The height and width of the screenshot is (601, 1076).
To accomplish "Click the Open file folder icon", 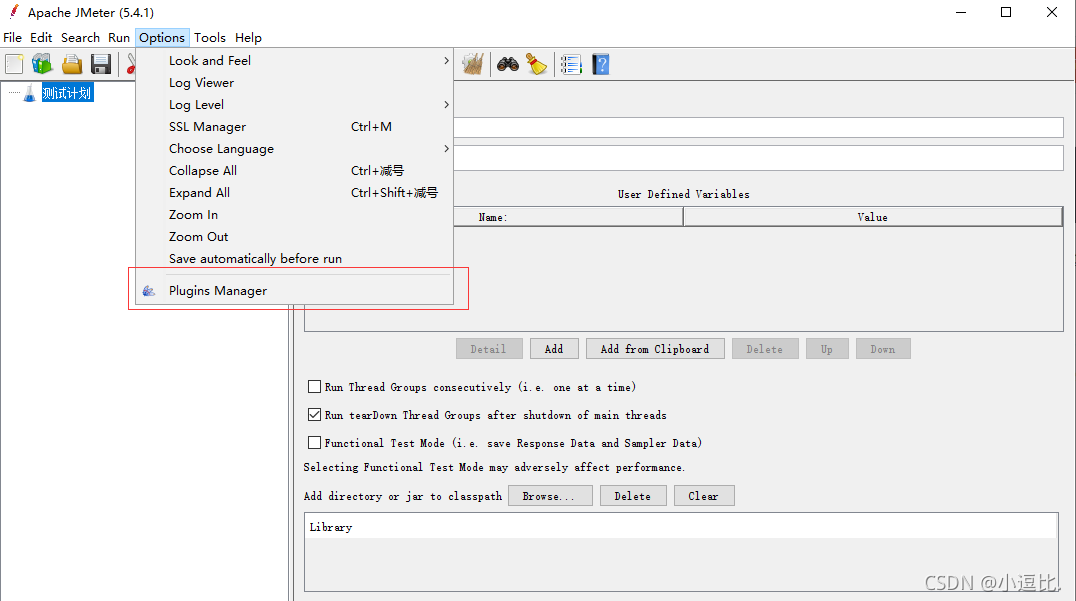I will (x=71, y=64).
